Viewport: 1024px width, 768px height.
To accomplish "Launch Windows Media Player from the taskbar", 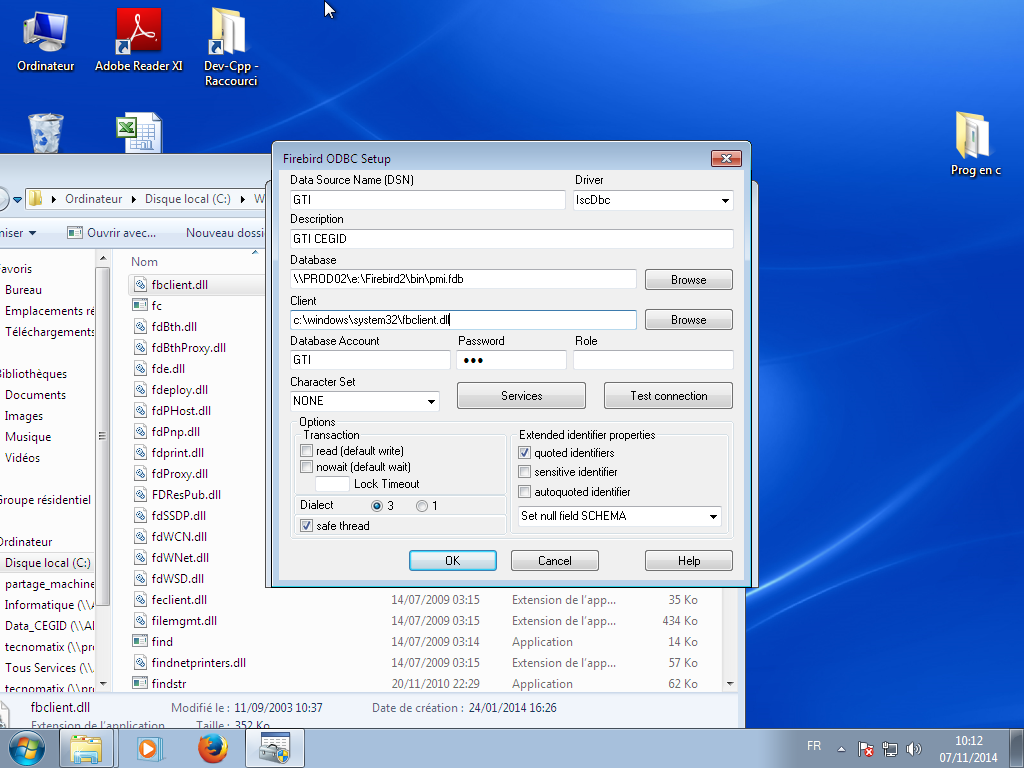I will pos(150,749).
